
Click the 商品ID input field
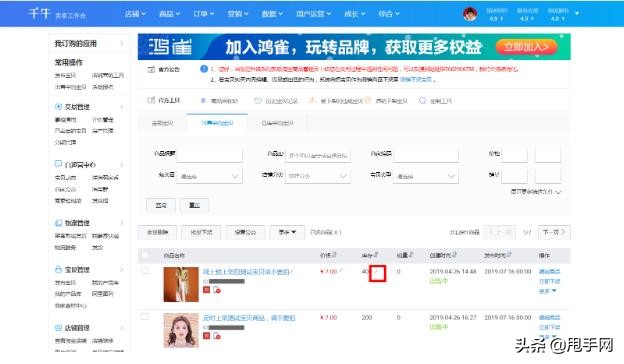tap(318, 155)
